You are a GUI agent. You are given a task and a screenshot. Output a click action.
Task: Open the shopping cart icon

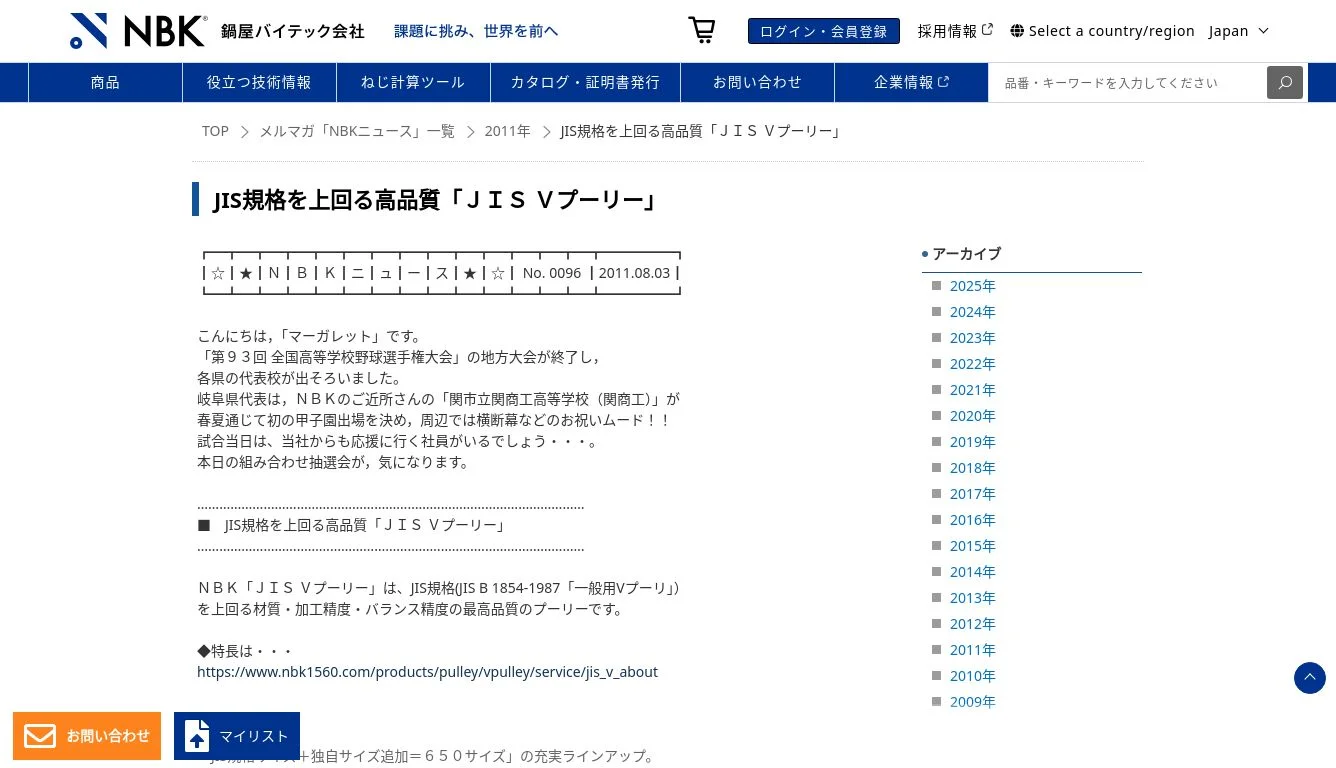click(x=702, y=30)
